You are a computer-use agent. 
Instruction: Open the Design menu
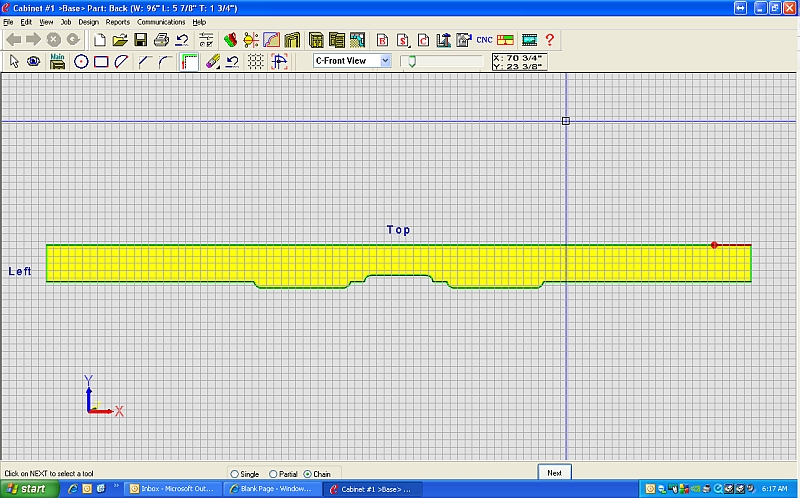click(88, 21)
